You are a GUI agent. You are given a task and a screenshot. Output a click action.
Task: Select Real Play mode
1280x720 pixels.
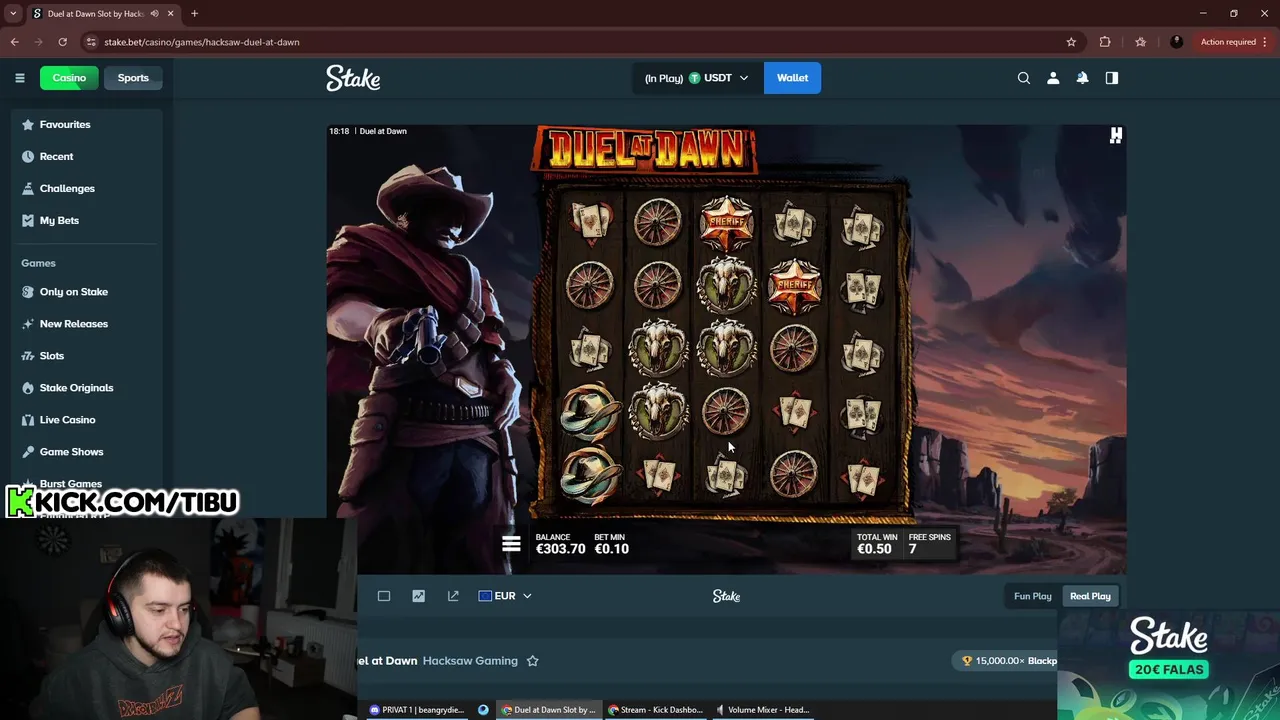pyautogui.click(x=1090, y=596)
